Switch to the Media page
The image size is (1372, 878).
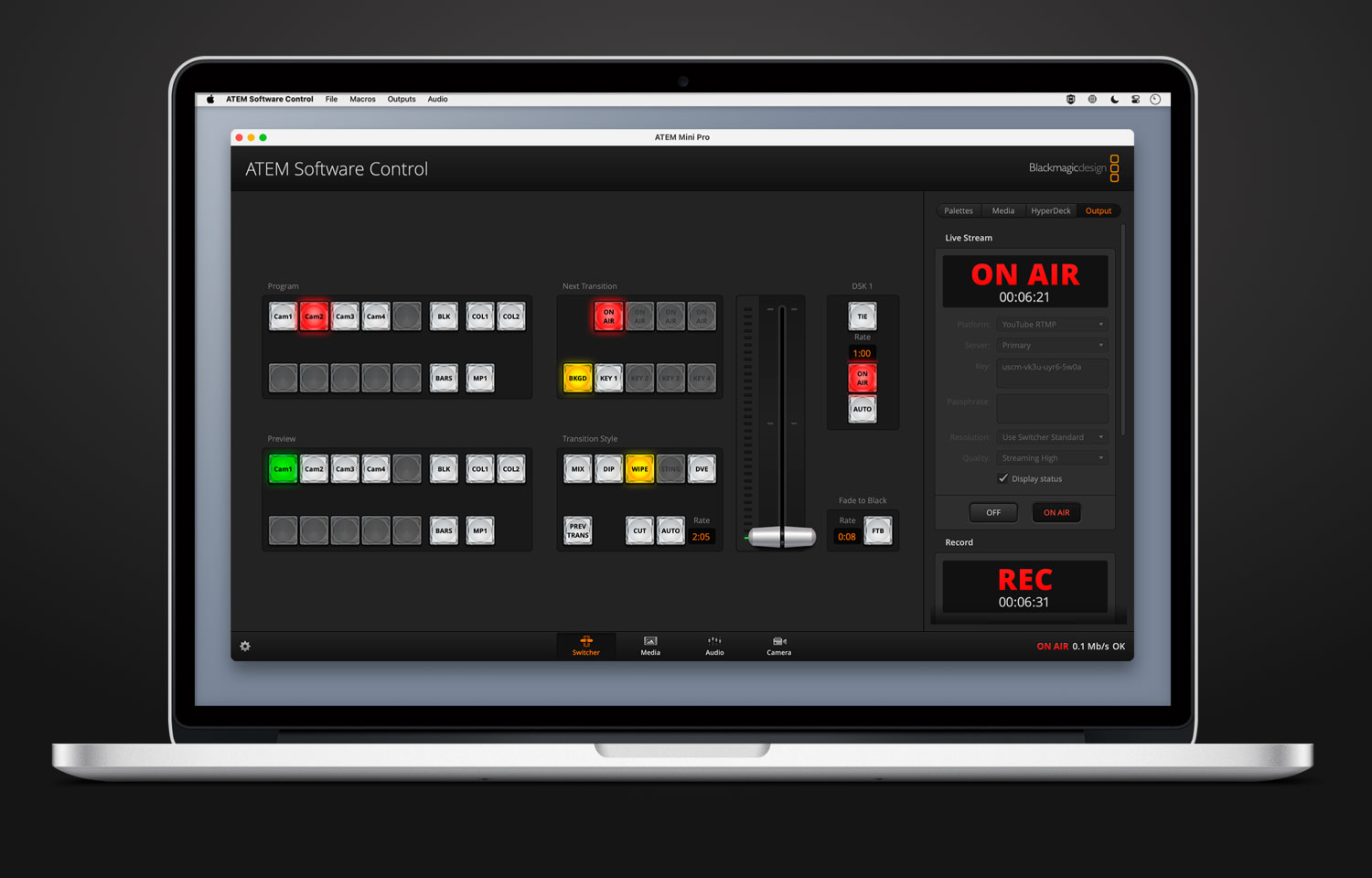pos(649,646)
